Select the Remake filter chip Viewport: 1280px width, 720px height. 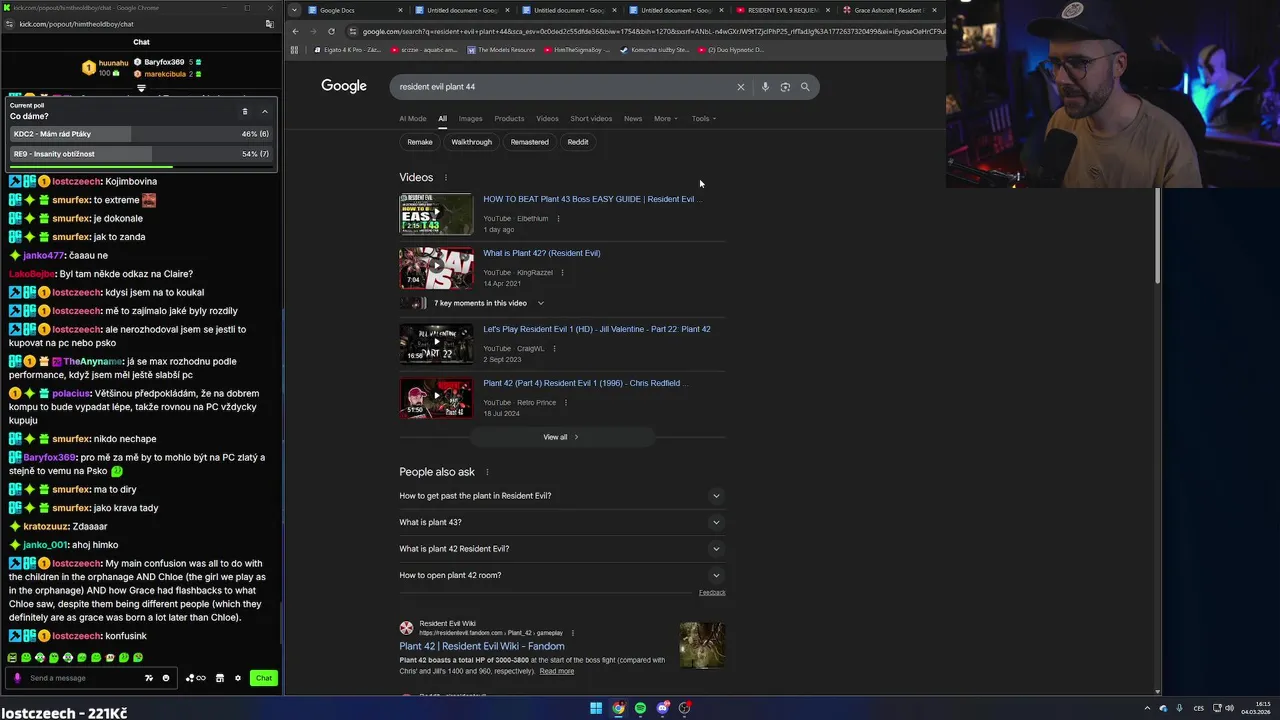420,142
